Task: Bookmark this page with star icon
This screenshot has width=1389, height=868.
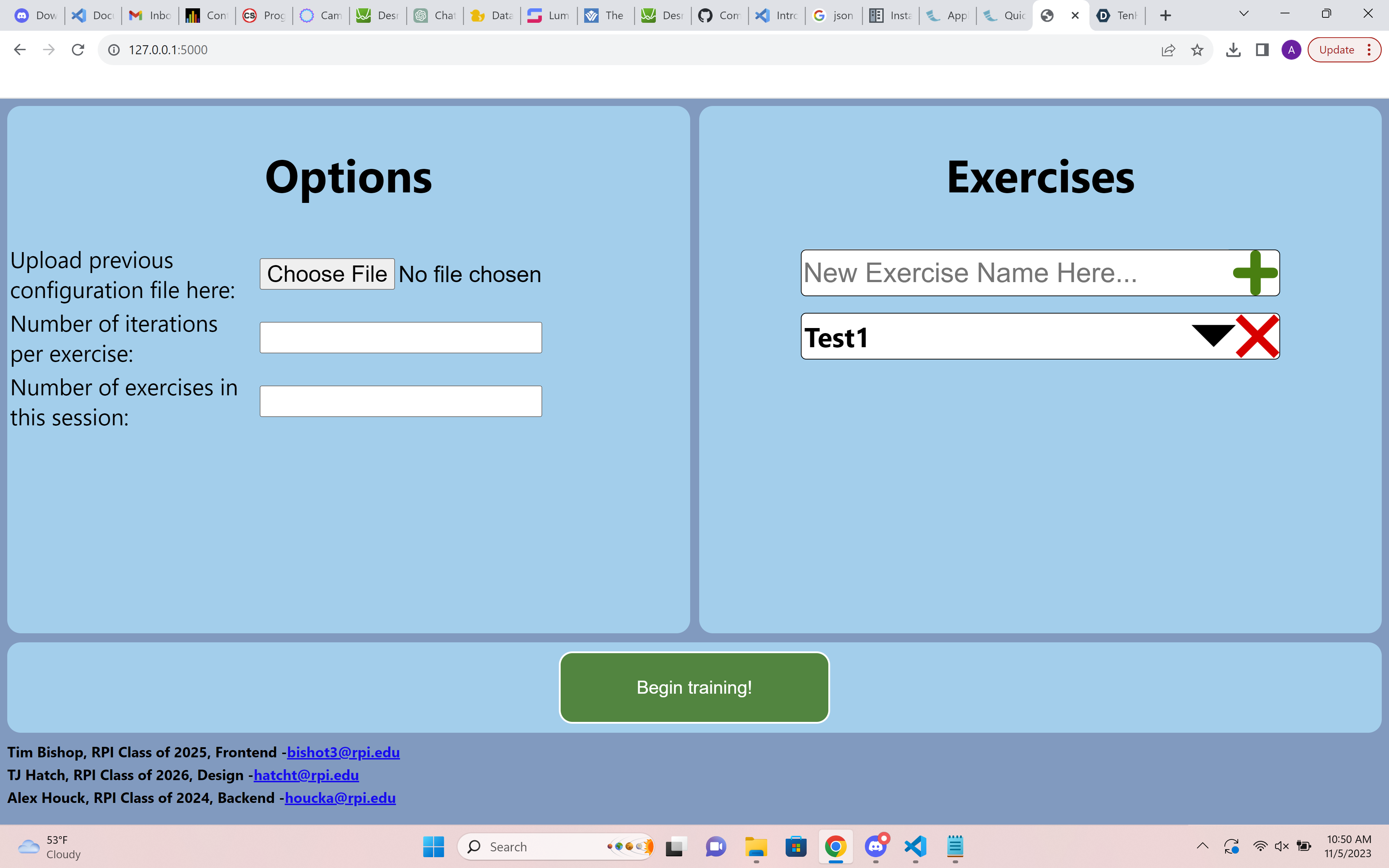Action: [1197, 50]
